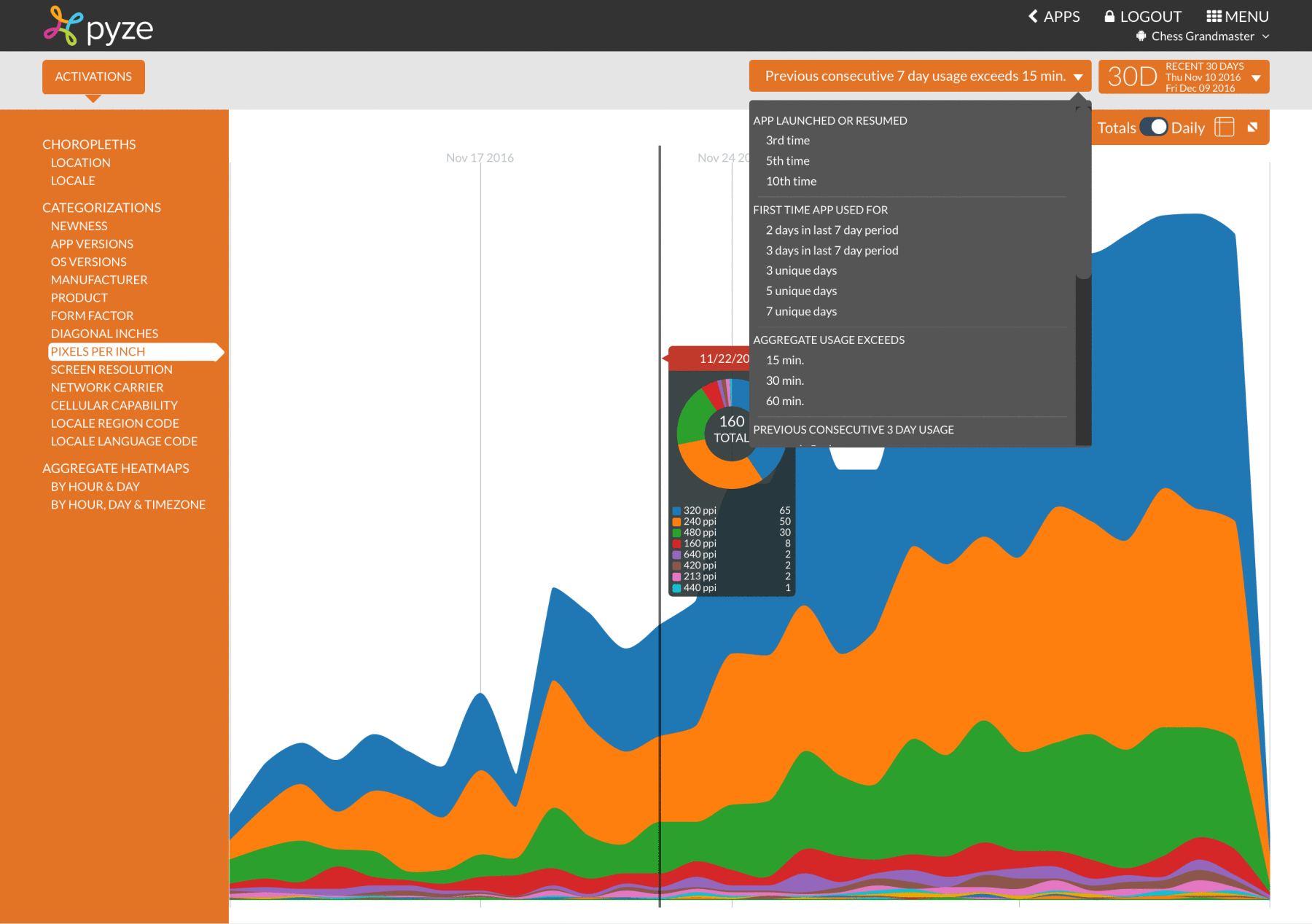Go to BY HOUR & DAY heatmap
The image size is (1312, 924).
pos(95,487)
